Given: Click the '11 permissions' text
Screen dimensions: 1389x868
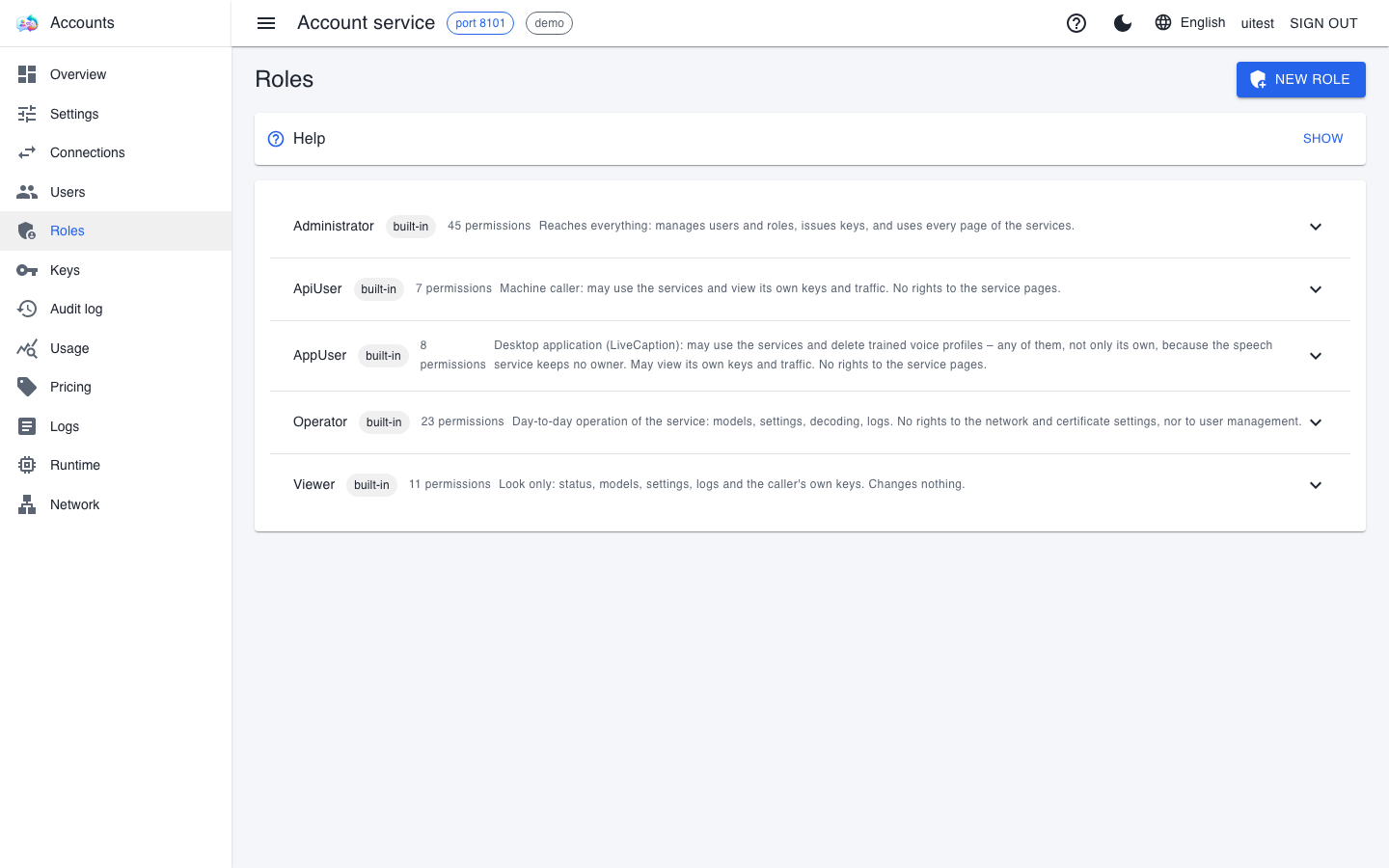Looking at the screenshot, I should point(449,484).
